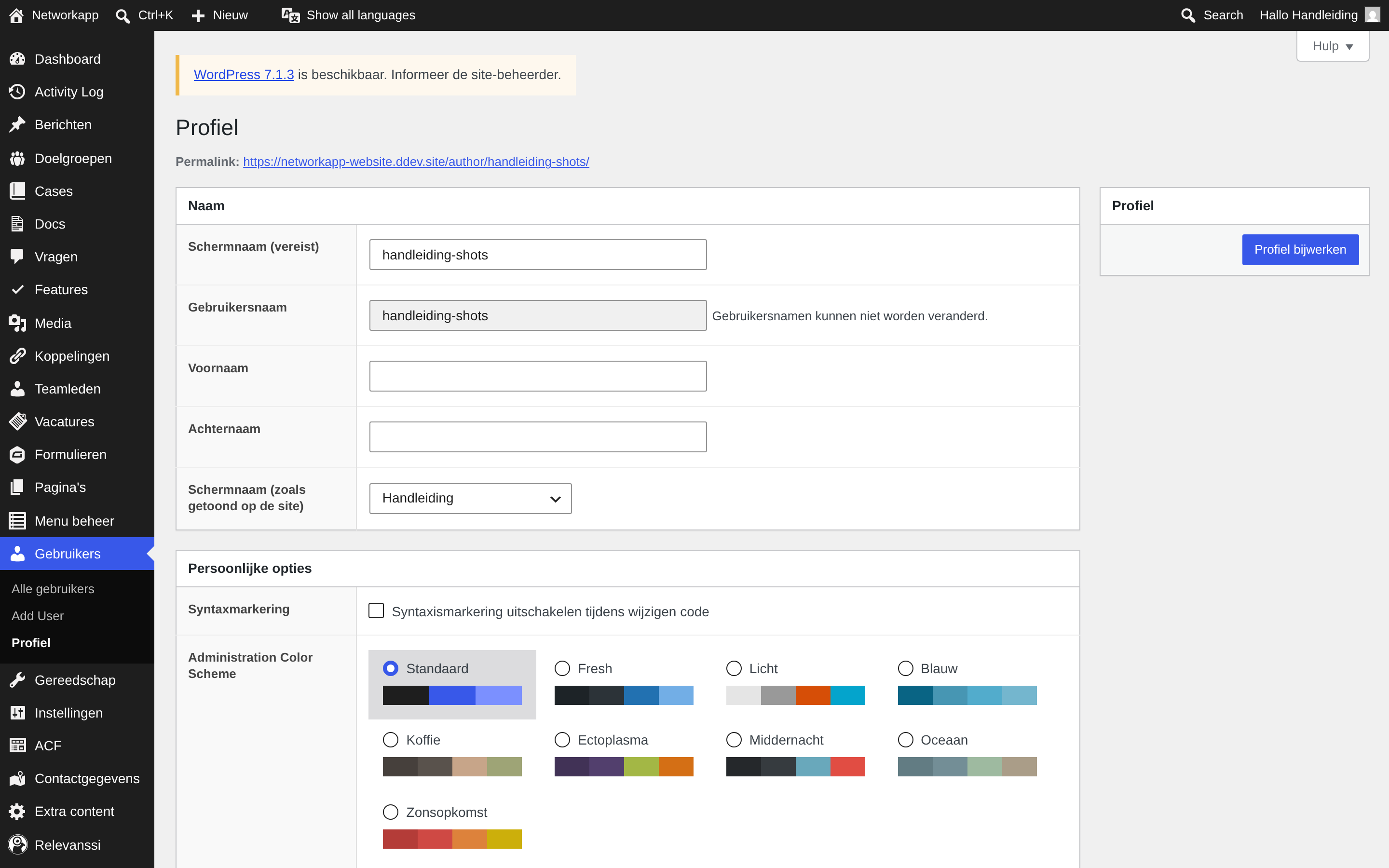Open the Add User submenu item

[x=37, y=616]
